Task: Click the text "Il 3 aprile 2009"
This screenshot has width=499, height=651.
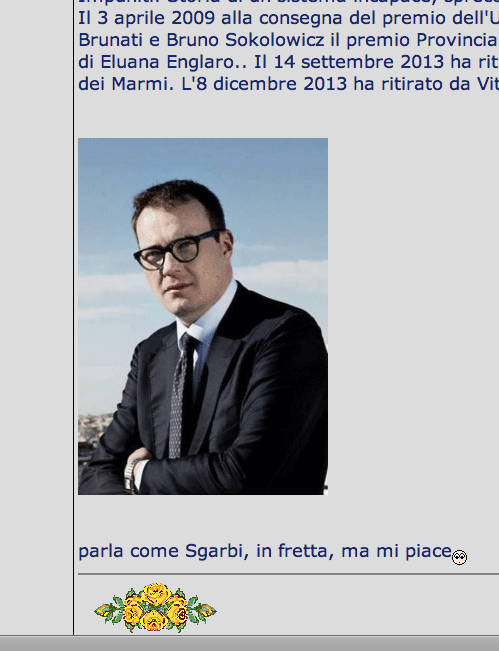Action: pyautogui.click(x=146, y=18)
